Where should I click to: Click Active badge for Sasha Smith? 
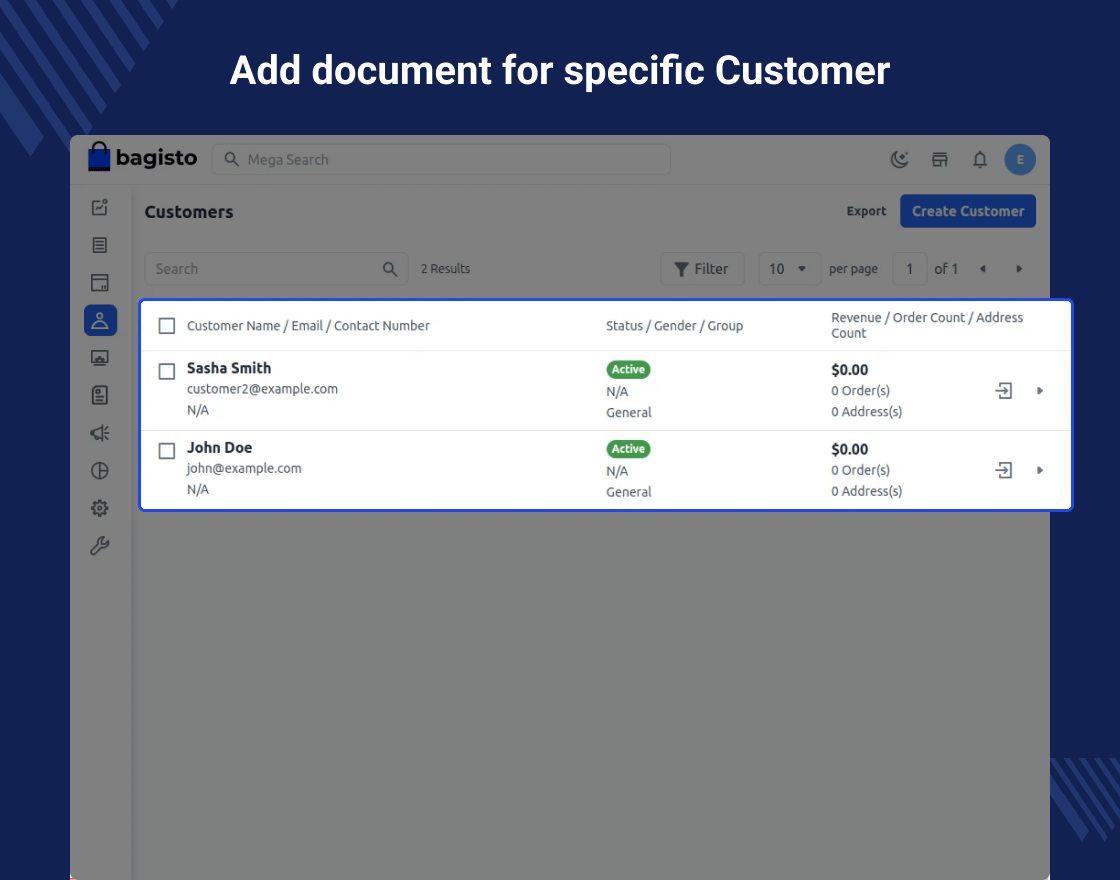[629, 369]
